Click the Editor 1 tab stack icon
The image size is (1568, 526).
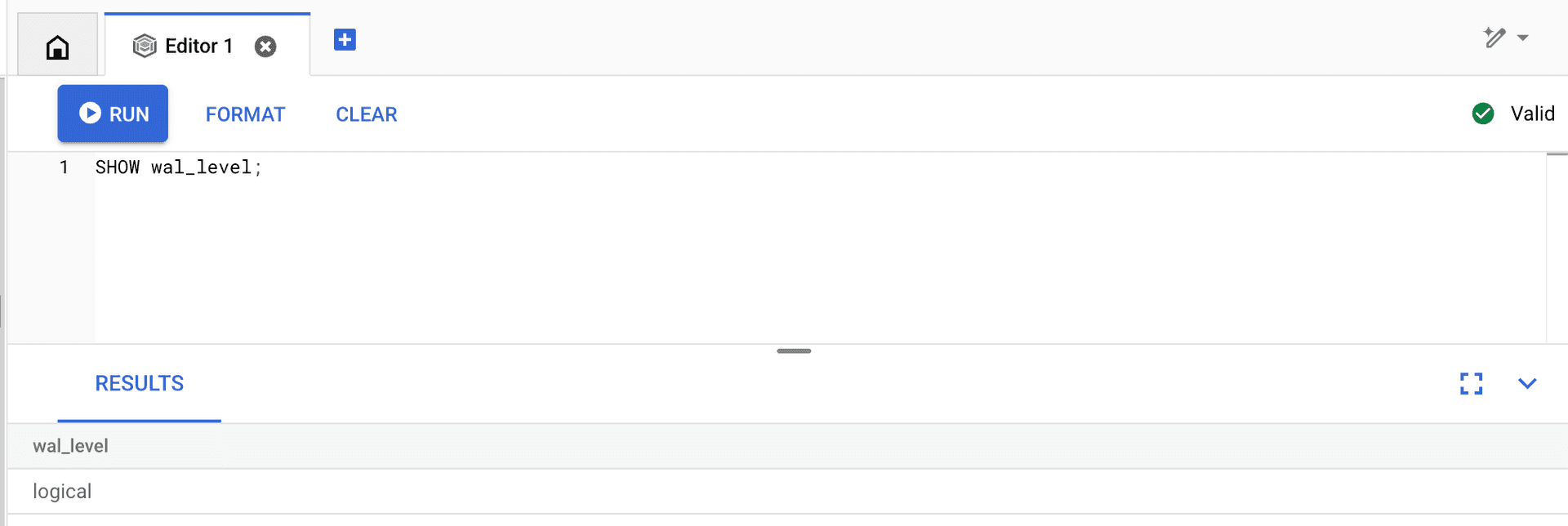(x=145, y=47)
